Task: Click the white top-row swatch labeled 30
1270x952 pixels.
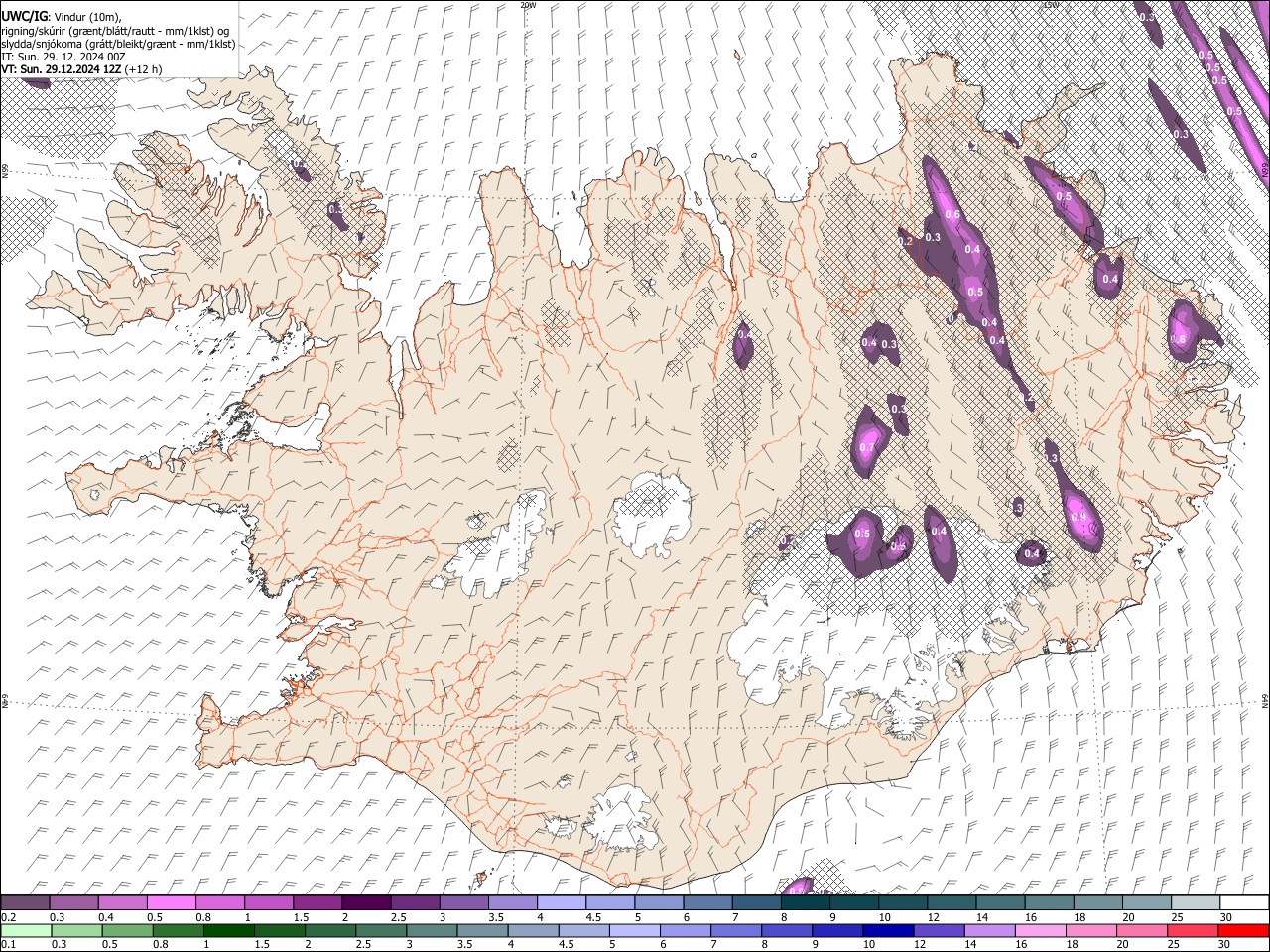Action: coord(1243,902)
